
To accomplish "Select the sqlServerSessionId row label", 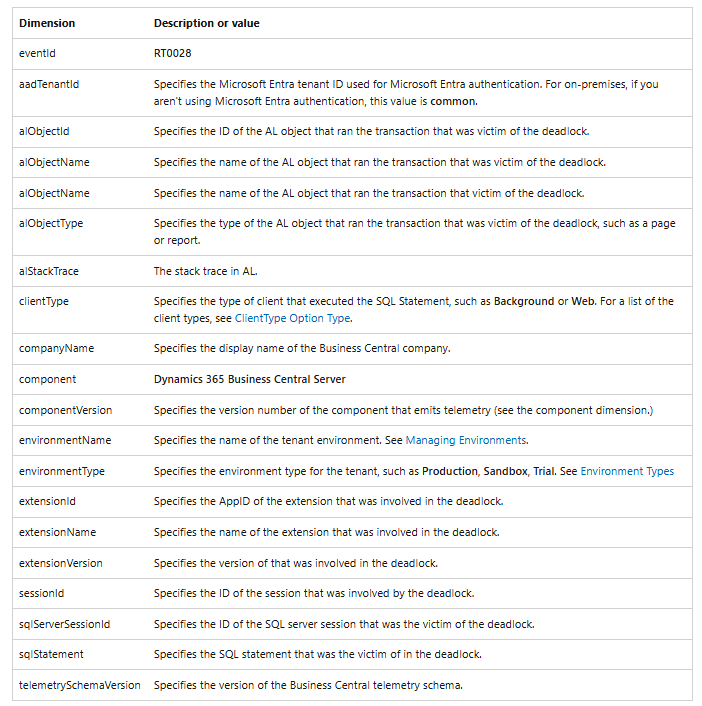I will pyautogui.click(x=64, y=625).
